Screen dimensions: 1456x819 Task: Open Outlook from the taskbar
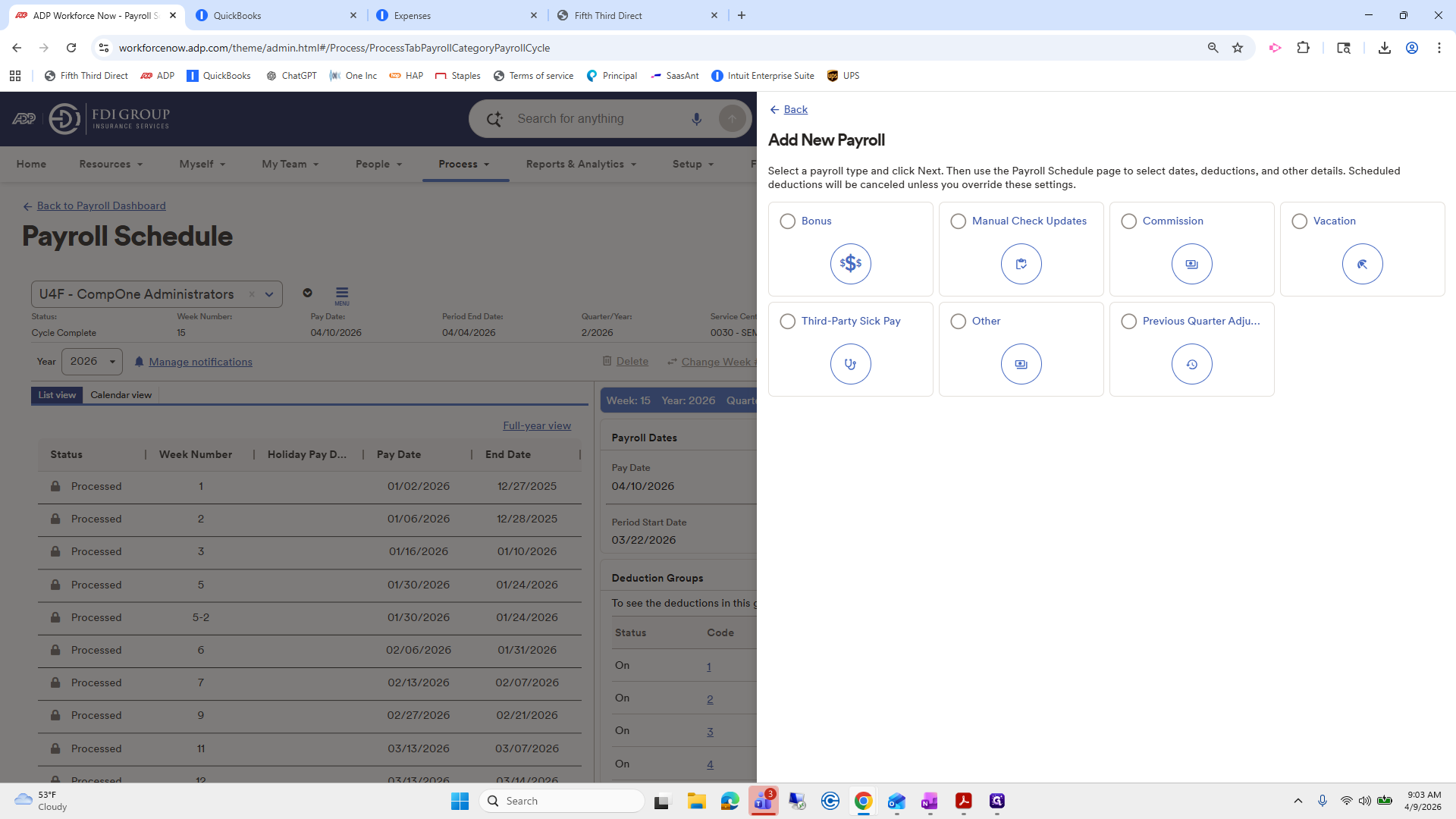[x=896, y=801]
